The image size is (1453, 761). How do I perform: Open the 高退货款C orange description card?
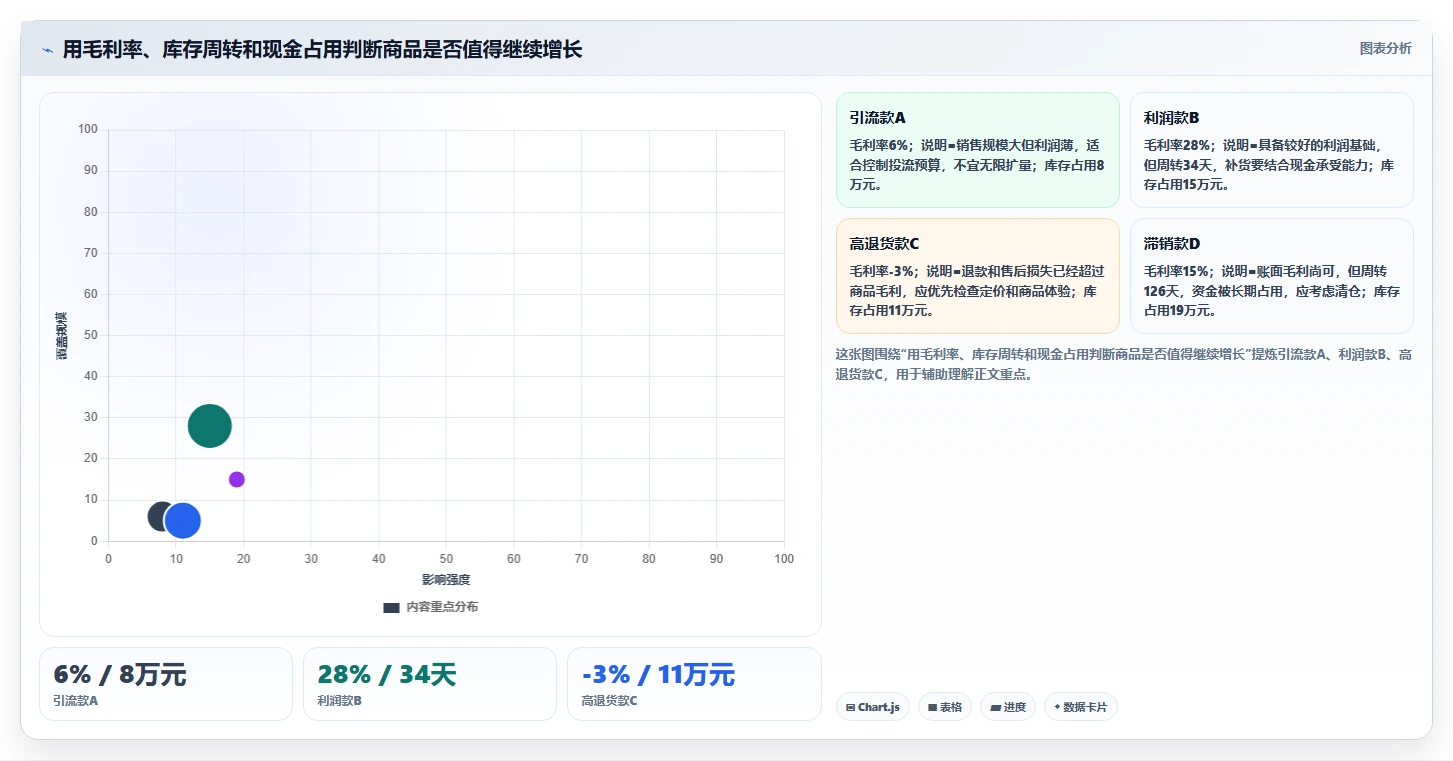click(x=978, y=276)
